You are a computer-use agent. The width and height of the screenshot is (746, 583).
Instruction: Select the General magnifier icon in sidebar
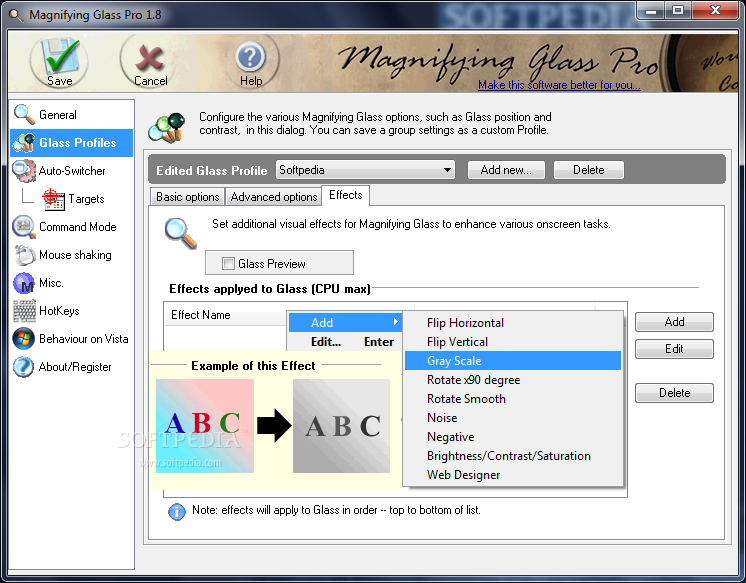point(24,114)
